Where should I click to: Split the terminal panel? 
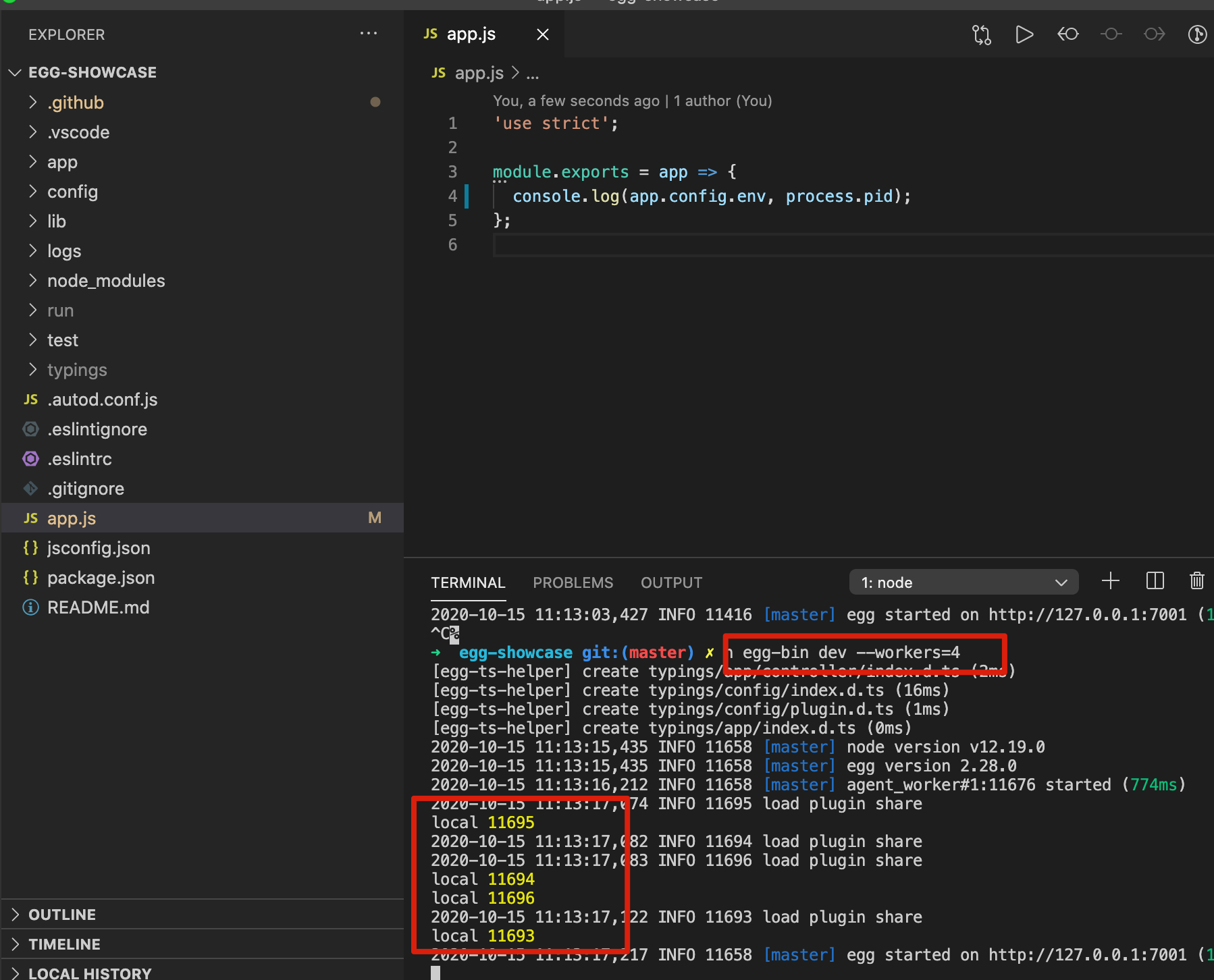tap(1155, 580)
